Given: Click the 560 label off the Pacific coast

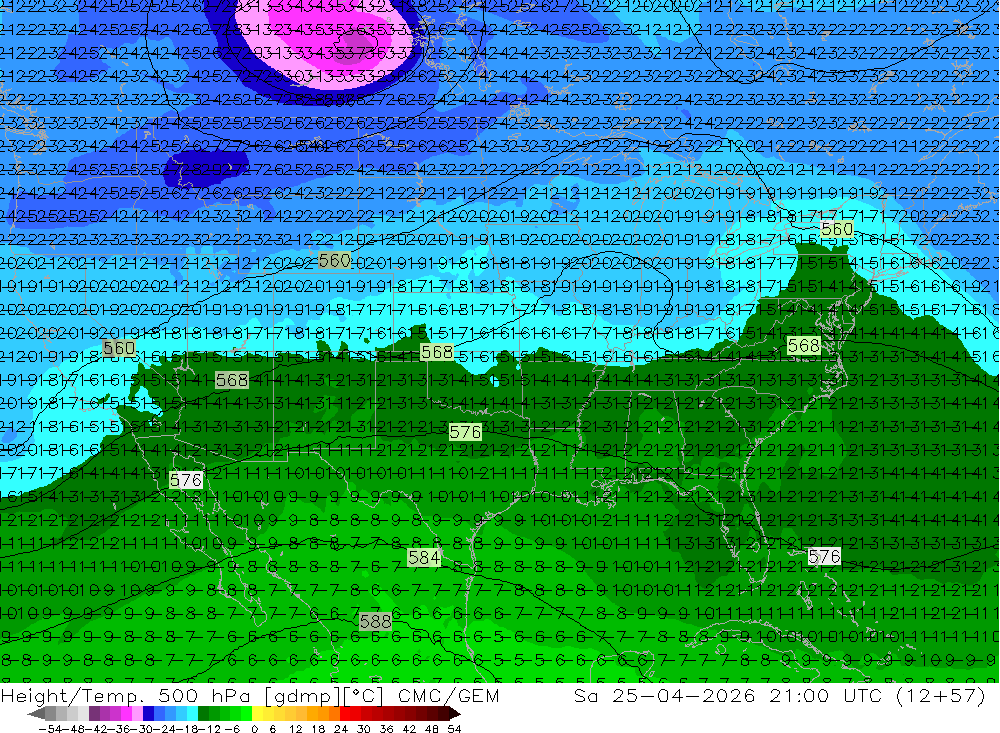Looking at the screenshot, I should pos(119,348).
